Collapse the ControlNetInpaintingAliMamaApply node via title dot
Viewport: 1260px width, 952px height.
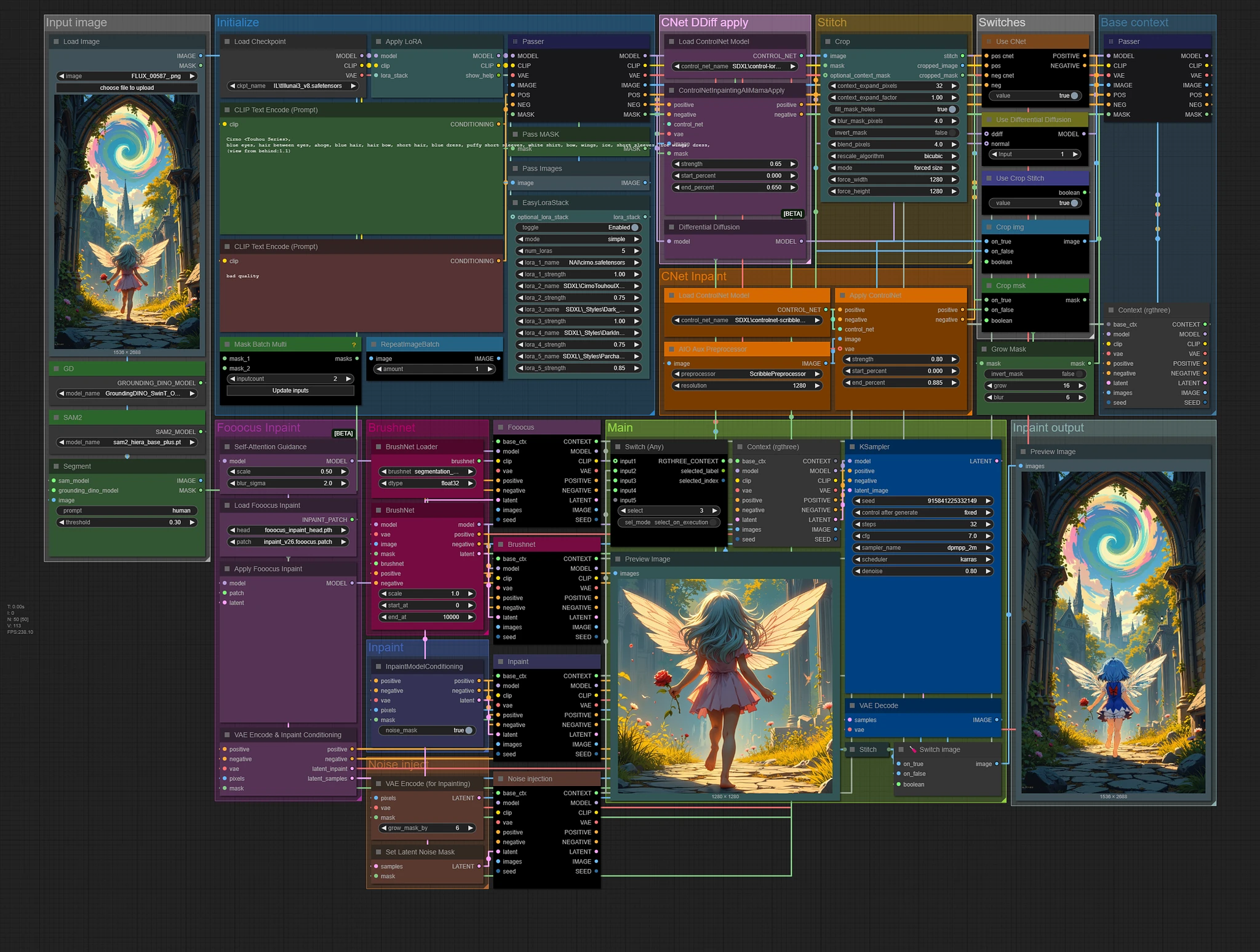pos(671,90)
